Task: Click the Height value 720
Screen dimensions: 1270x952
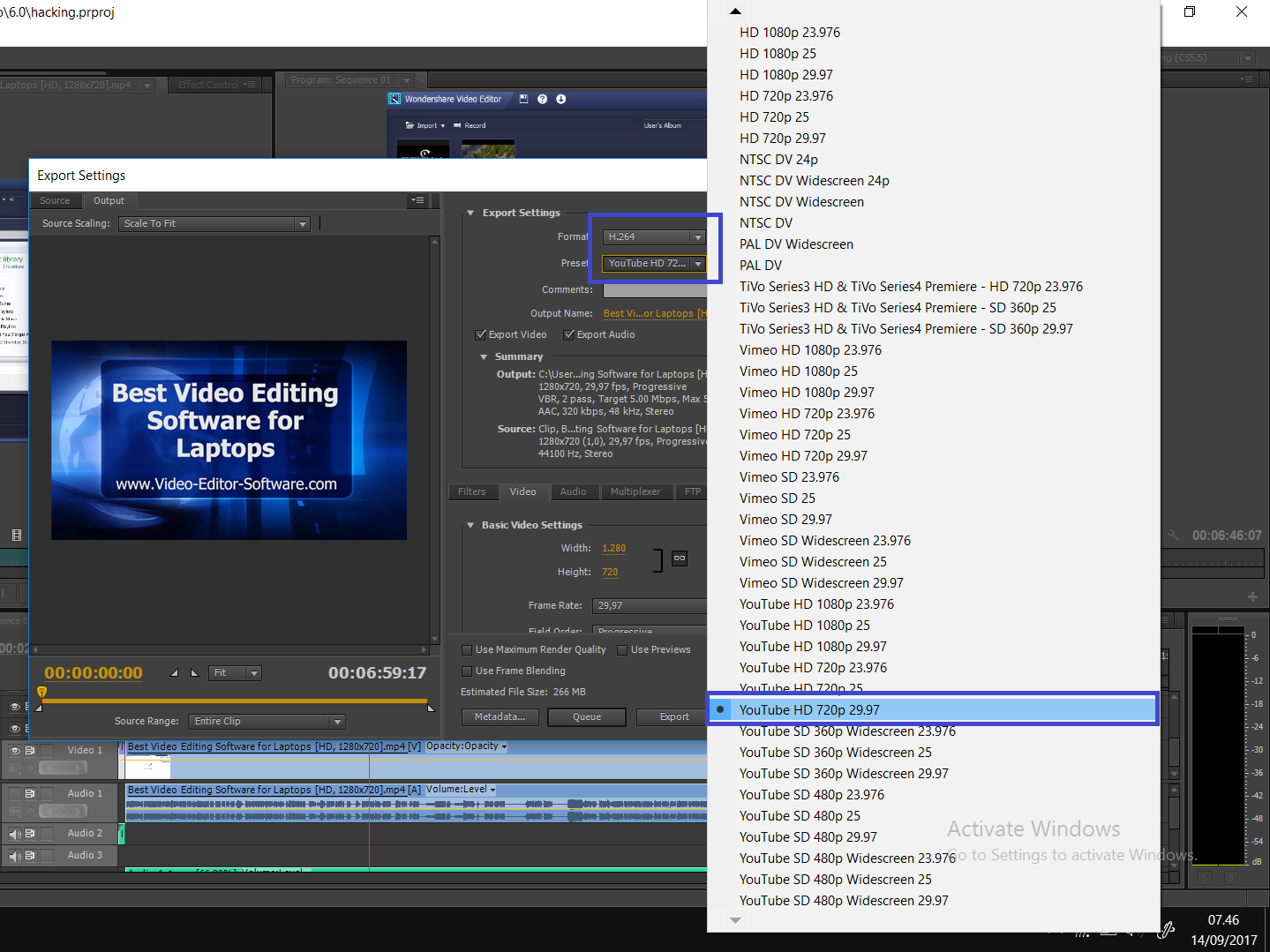Action: coord(610,573)
